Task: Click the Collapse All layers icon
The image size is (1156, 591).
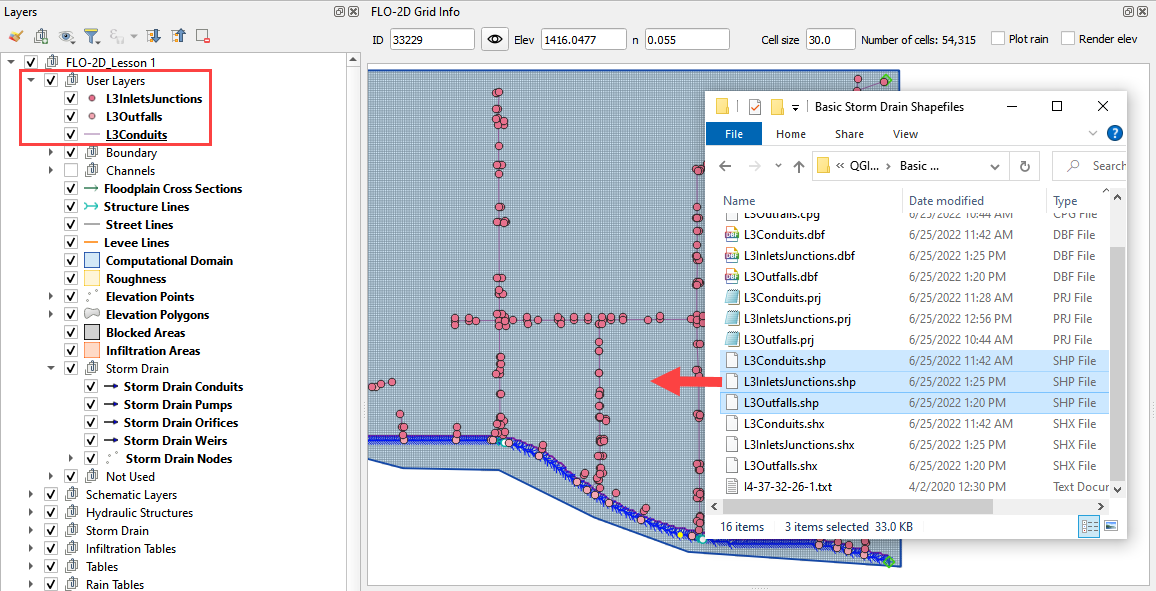Action: click(x=178, y=36)
